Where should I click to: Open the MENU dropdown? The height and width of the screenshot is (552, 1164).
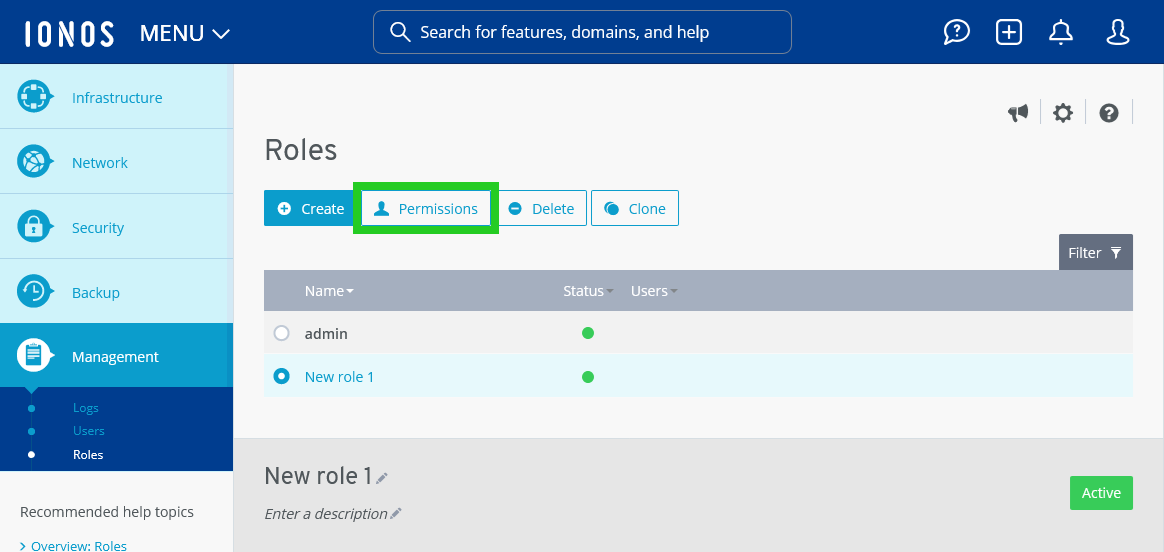pyautogui.click(x=185, y=33)
